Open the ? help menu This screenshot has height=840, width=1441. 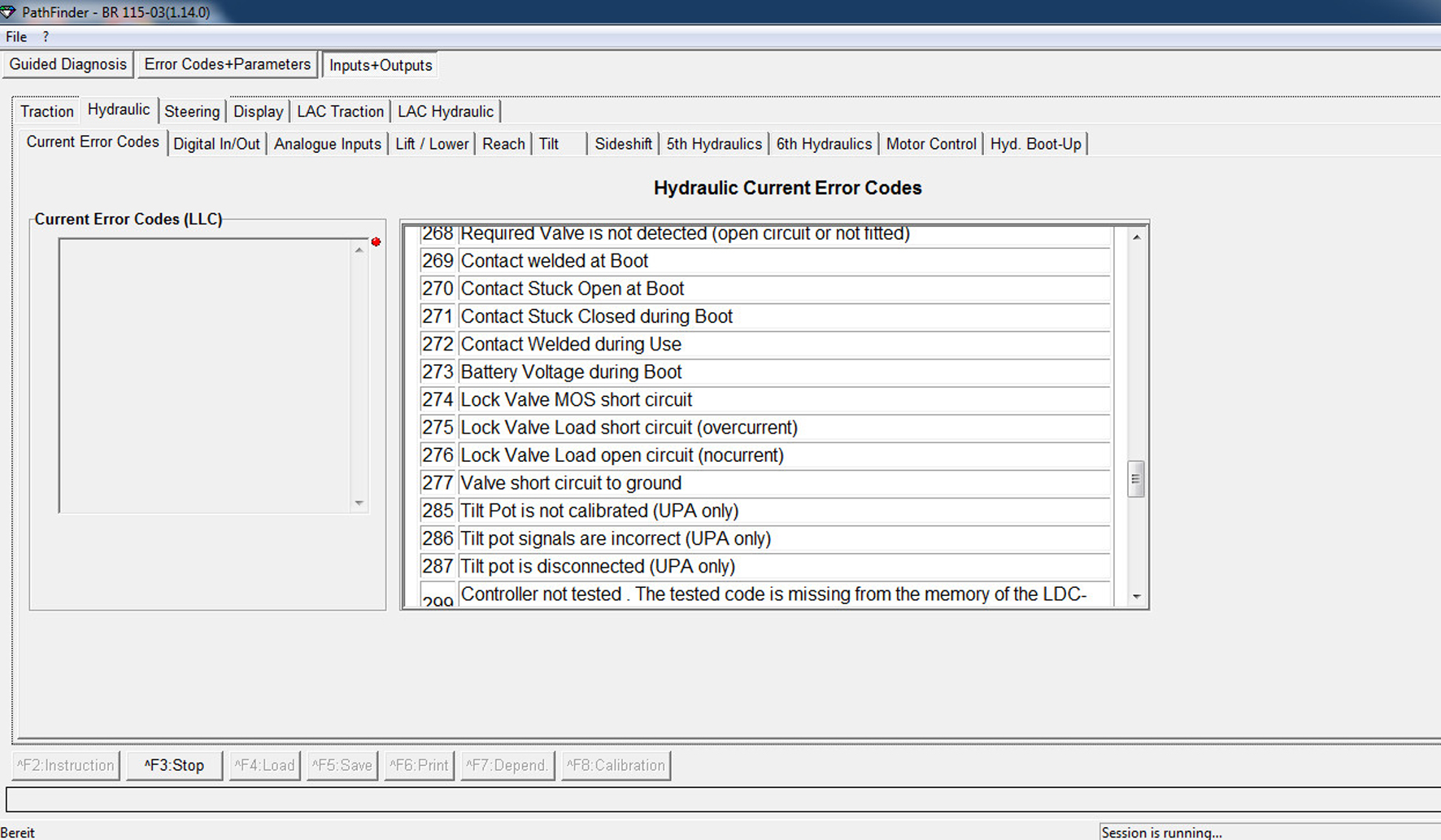tap(46, 37)
